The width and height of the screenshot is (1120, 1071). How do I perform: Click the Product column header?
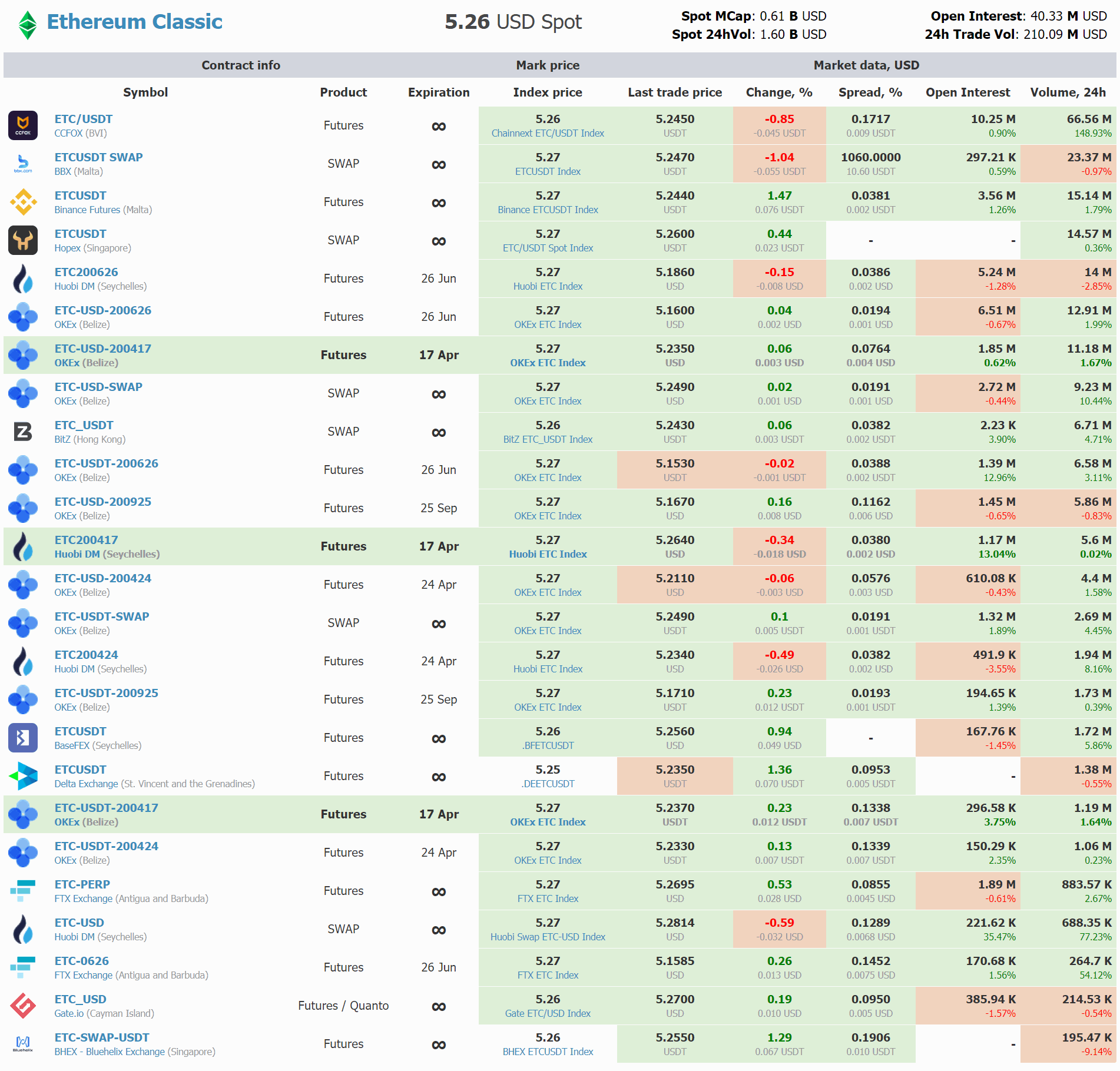[343, 92]
